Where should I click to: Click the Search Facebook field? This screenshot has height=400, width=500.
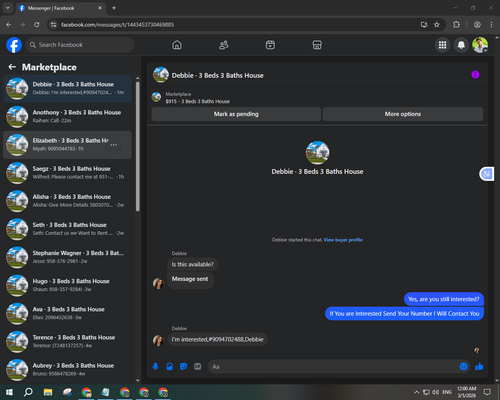[x=80, y=45]
